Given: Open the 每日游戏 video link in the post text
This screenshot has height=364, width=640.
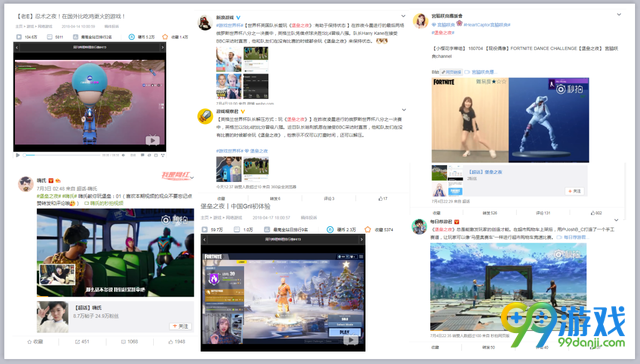Looking at the screenshot, I should (x=572, y=237).
